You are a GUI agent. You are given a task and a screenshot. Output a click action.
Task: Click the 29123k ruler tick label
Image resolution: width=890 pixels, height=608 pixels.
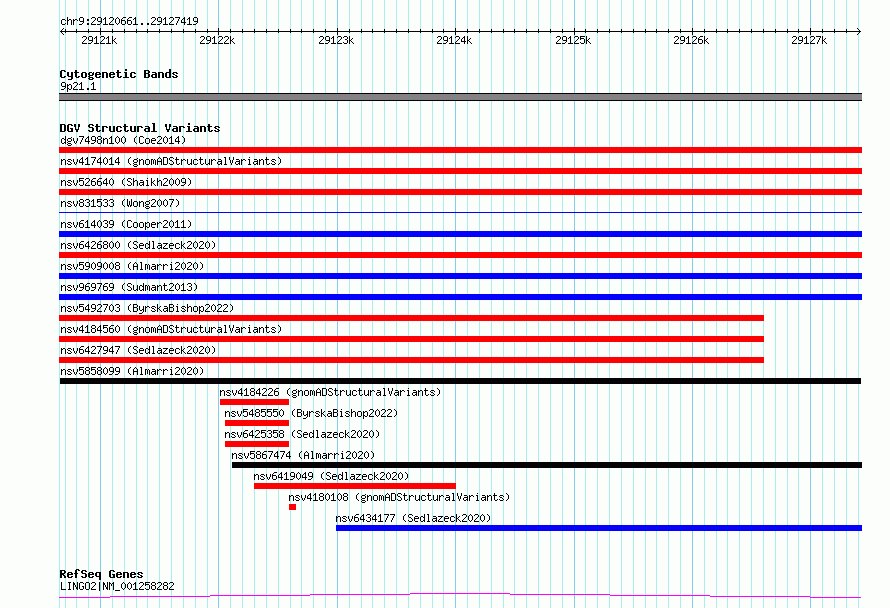point(336,40)
